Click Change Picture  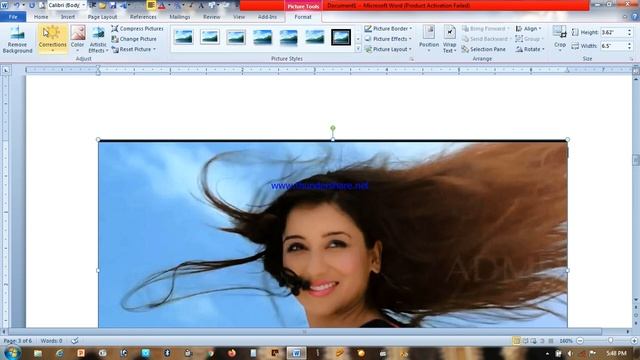pos(134,39)
